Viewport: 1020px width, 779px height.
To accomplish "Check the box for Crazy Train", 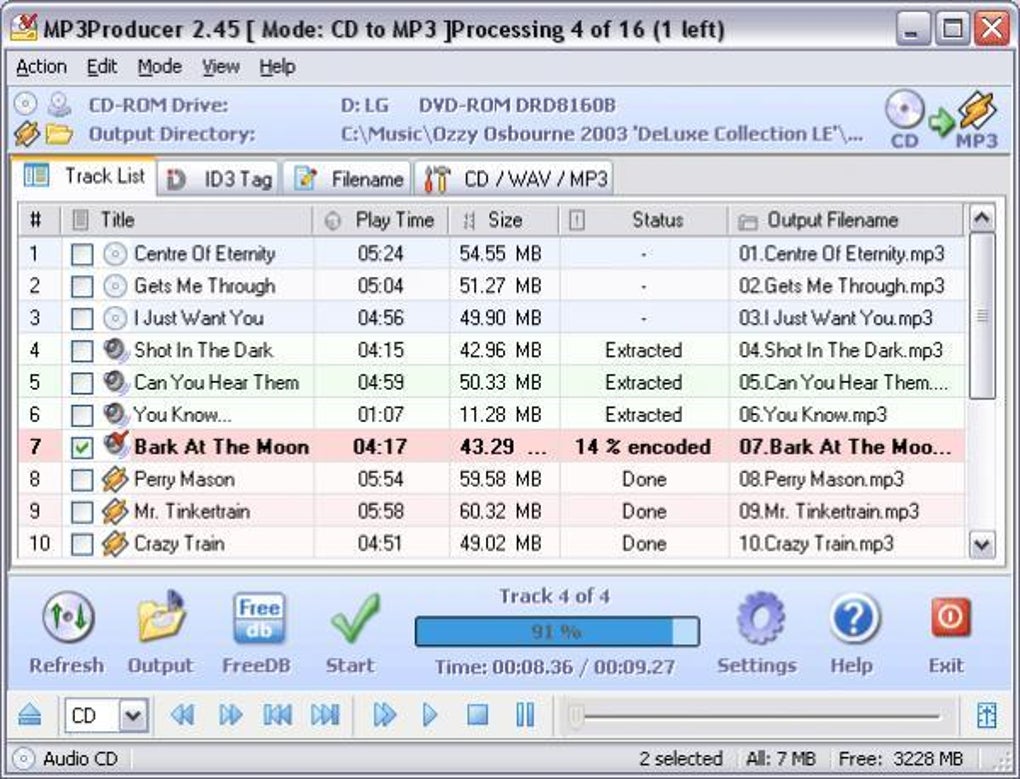I will 82,544.
